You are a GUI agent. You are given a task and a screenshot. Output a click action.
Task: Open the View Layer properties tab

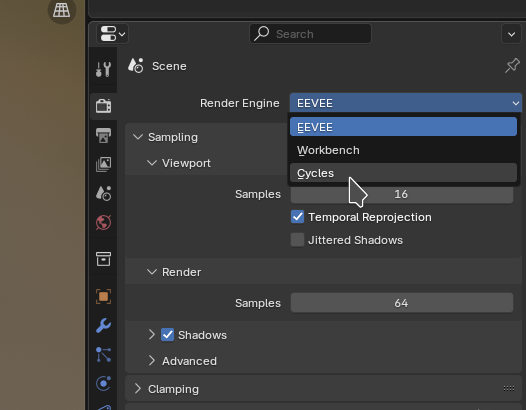coord(103,164)
